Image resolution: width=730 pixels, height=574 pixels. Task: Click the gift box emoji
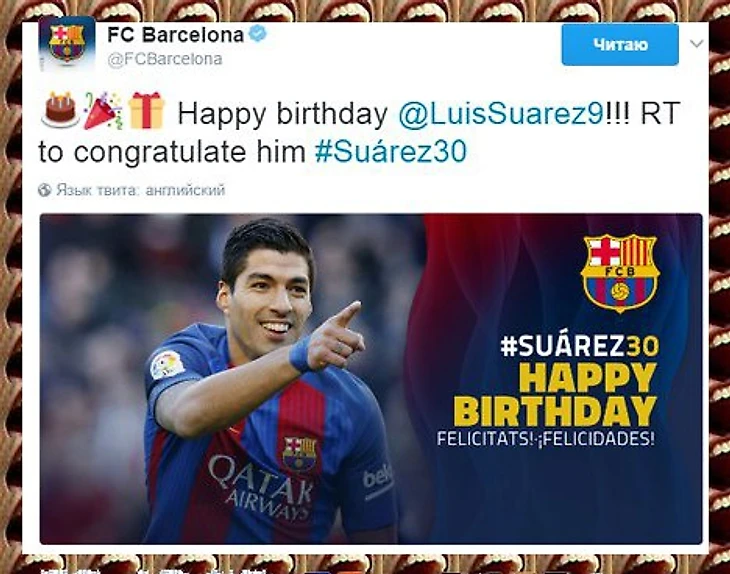click(x=146, y=111)
